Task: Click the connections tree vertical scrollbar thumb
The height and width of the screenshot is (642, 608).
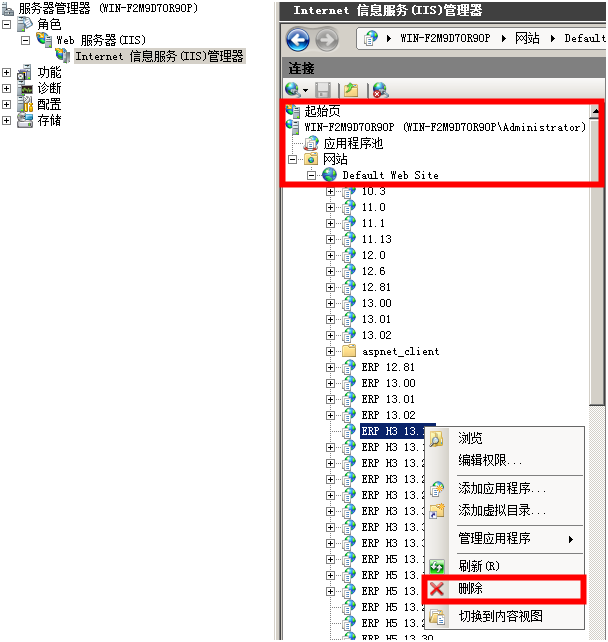Action: pos(596,262)
